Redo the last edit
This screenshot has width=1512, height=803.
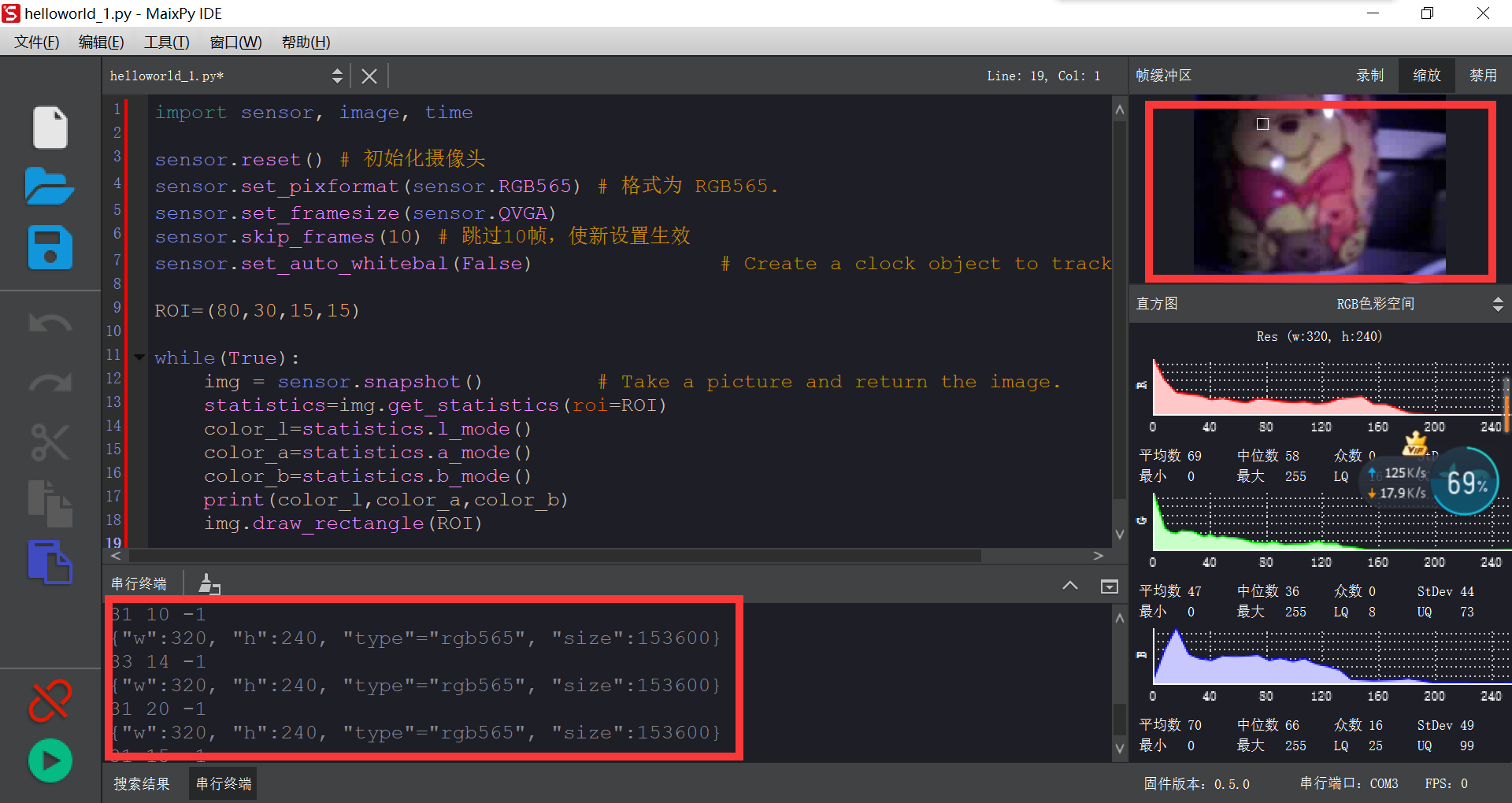click(x=50, y=383)
